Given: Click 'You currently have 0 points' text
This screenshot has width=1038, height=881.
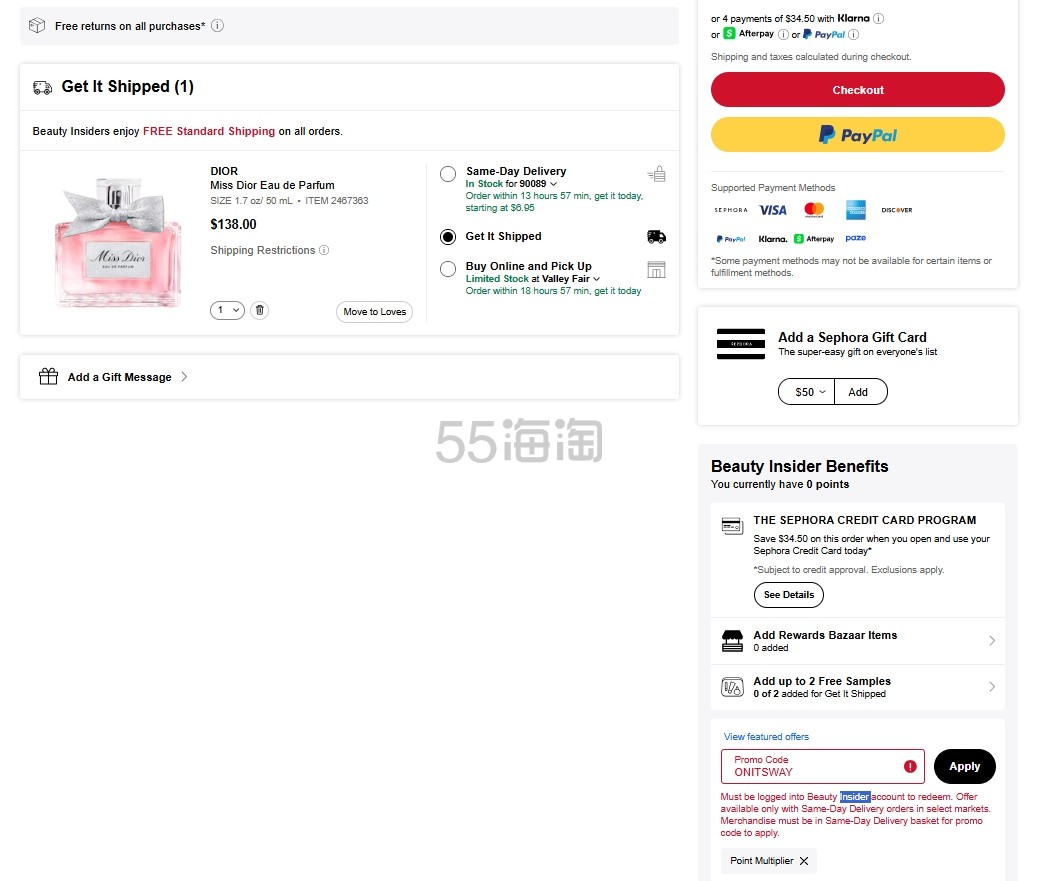Looking at the screenshot, I should 780,485.
